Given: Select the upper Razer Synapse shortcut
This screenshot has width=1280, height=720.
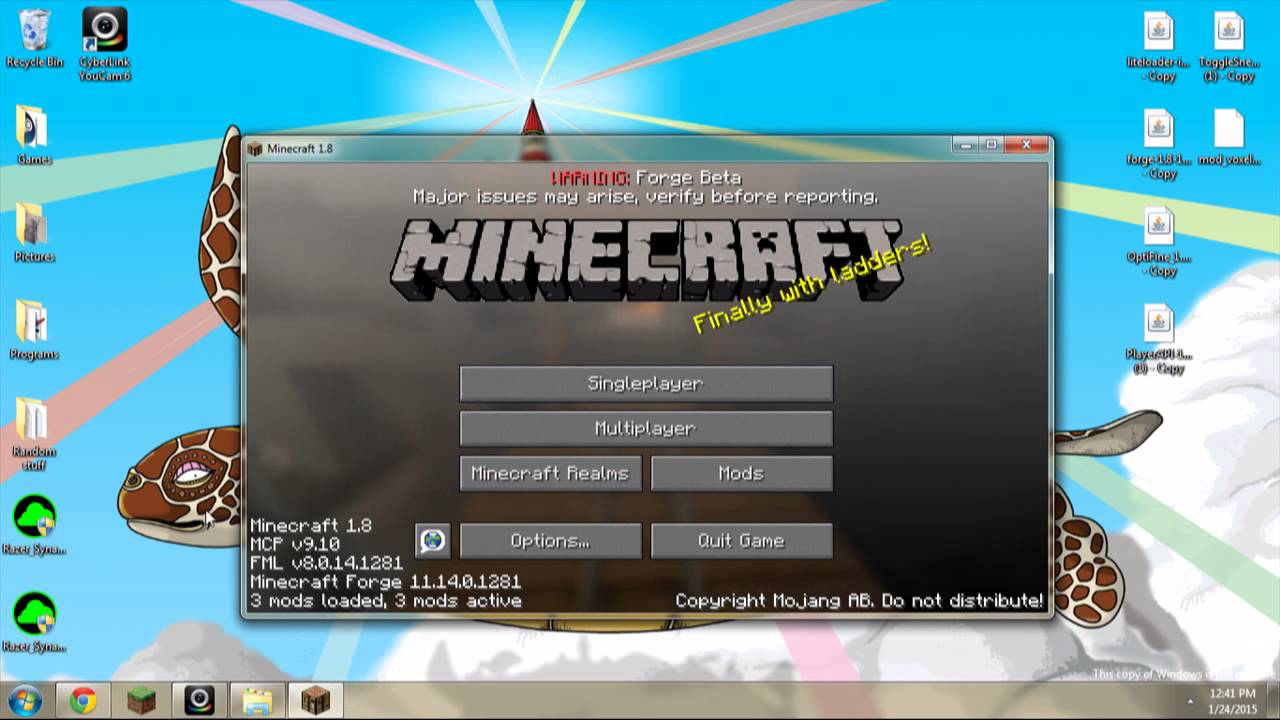Looking at the screenshot, I should click(34, 525).
